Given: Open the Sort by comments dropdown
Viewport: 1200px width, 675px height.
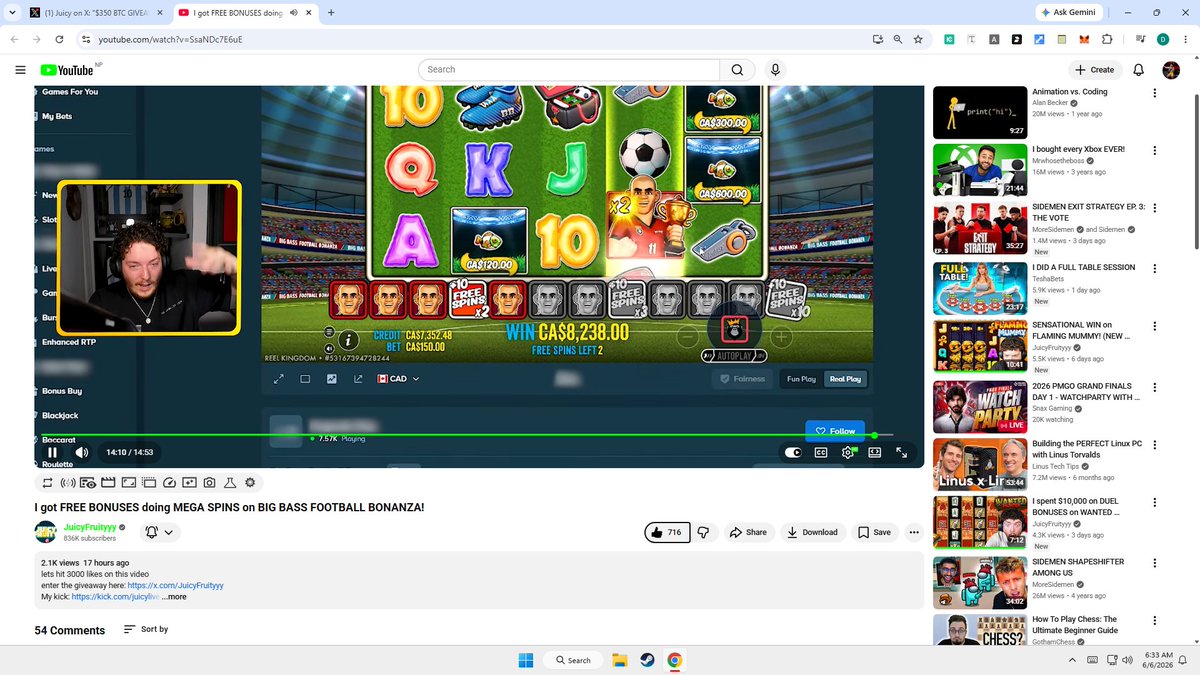Looking at the screenshot, I should [145, 629].
